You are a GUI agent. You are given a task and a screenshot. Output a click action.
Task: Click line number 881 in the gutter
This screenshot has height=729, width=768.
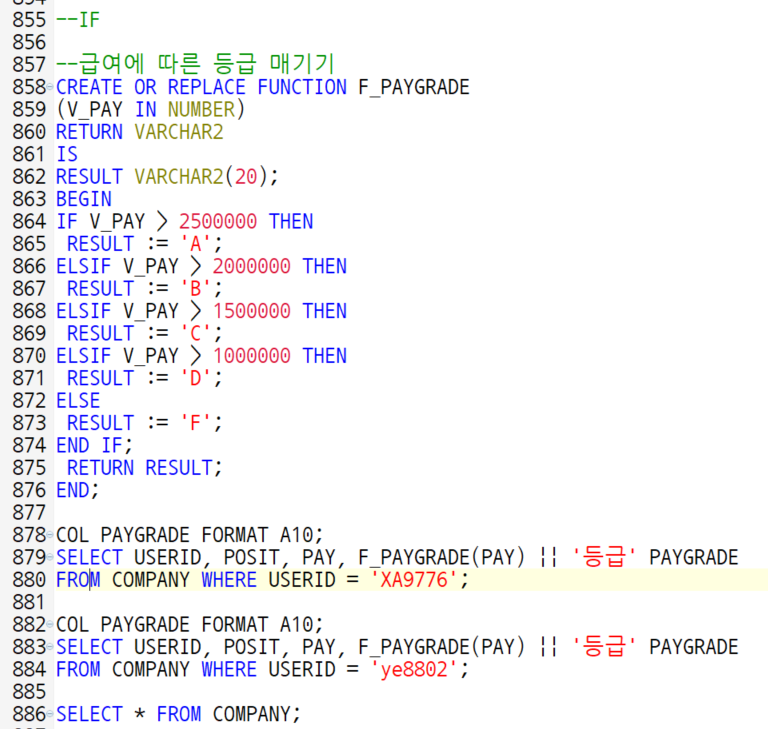[x=29, y=603]
